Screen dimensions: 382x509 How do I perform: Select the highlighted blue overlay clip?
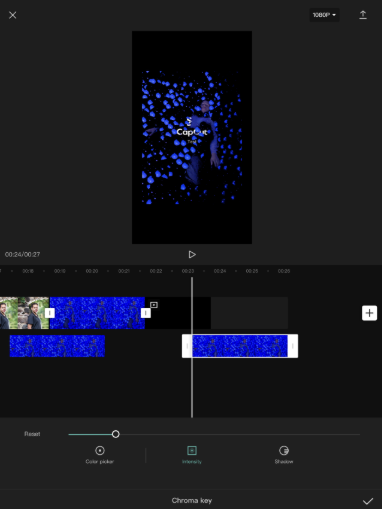coord(240,346)
